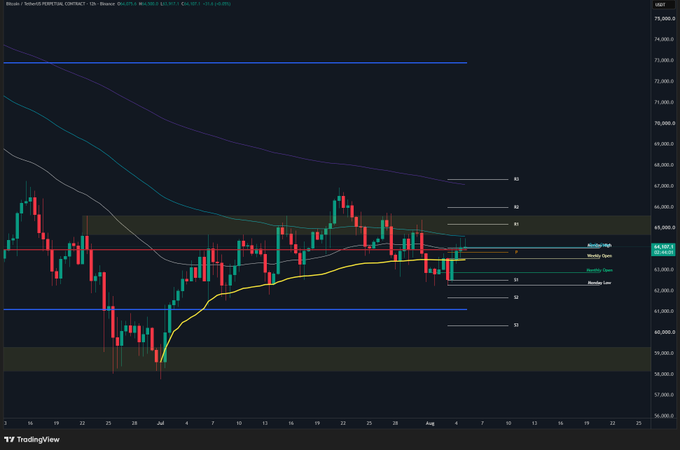The height and width of the screenshot is (450, 680).
Task: Click the R3 pivot label
Action: 516,179
